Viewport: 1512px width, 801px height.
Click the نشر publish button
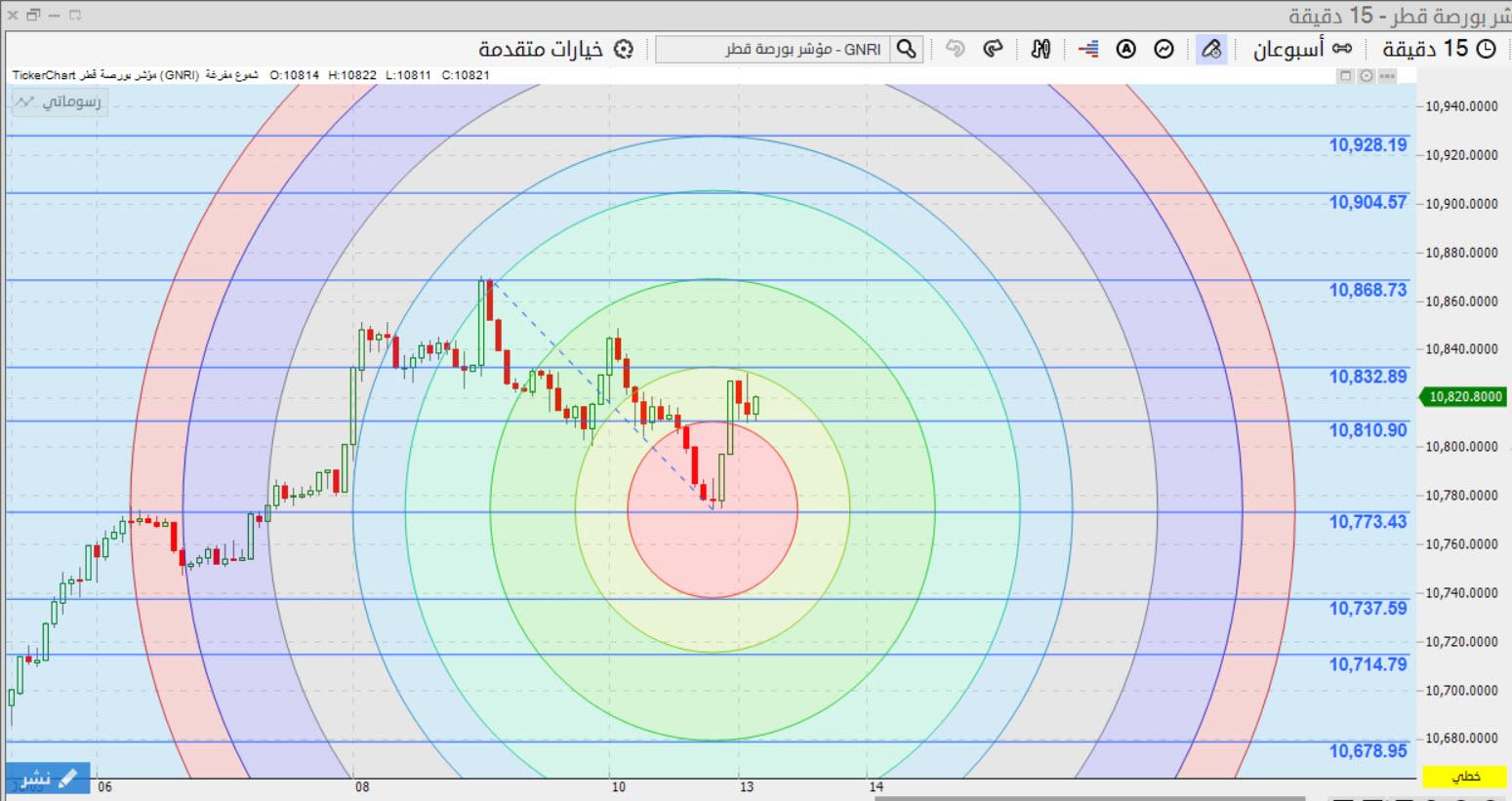coord(47,778)
